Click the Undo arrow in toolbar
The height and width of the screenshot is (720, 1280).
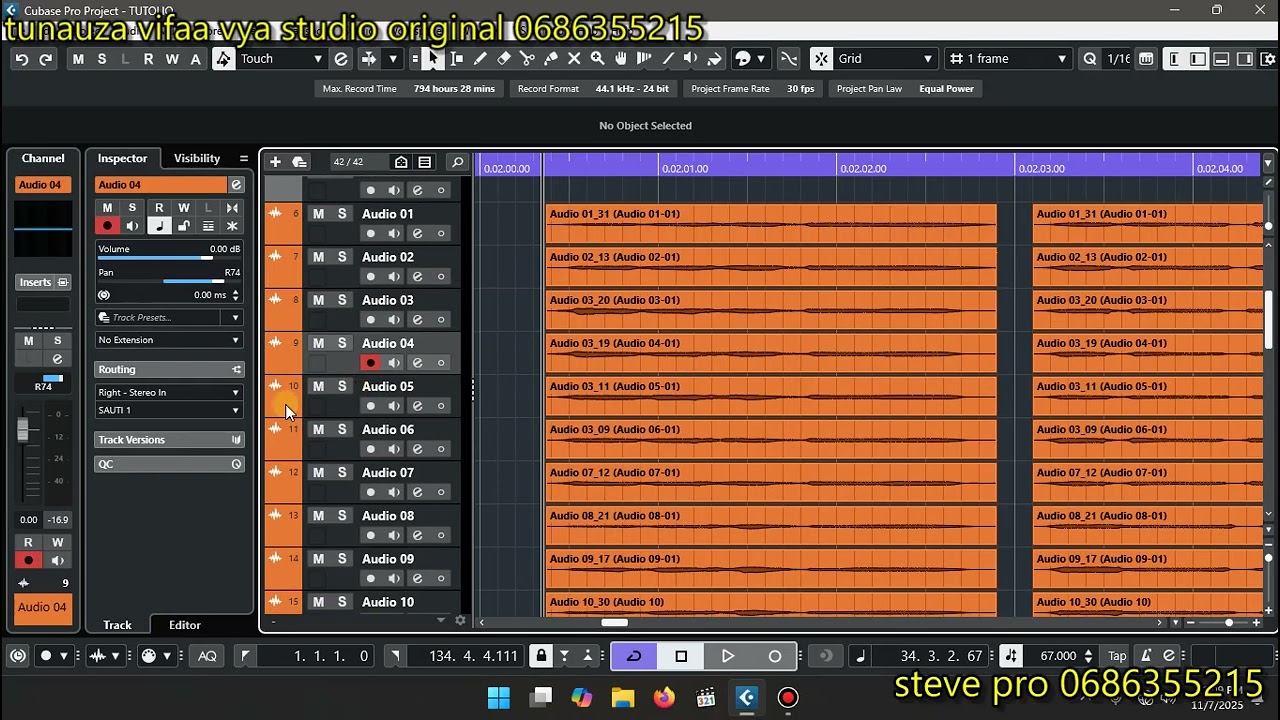[x=22, y=59]
